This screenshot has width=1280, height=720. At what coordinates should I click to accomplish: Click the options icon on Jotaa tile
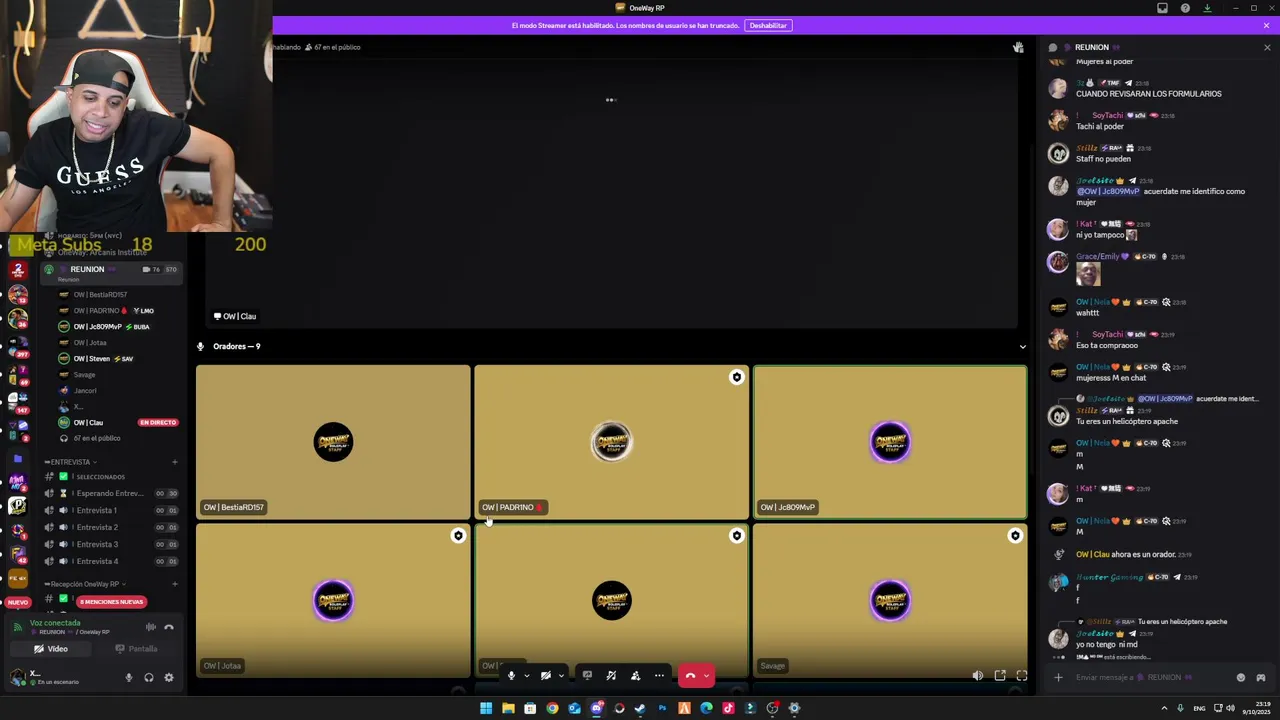(x=458, y=536)
